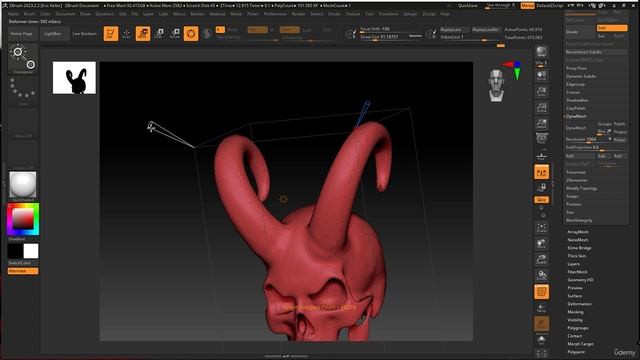The height and width of the screenshot is (360, 640).
Task: Select the Scale transform icon
Action: tap(159, 33)
